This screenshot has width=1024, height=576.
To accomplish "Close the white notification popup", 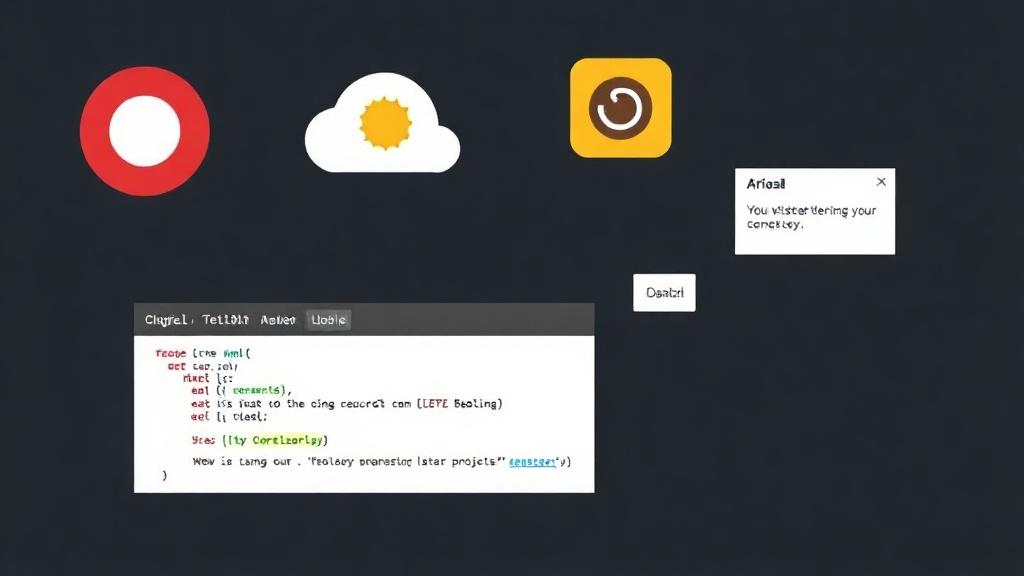I will click(x=881, y=182).
